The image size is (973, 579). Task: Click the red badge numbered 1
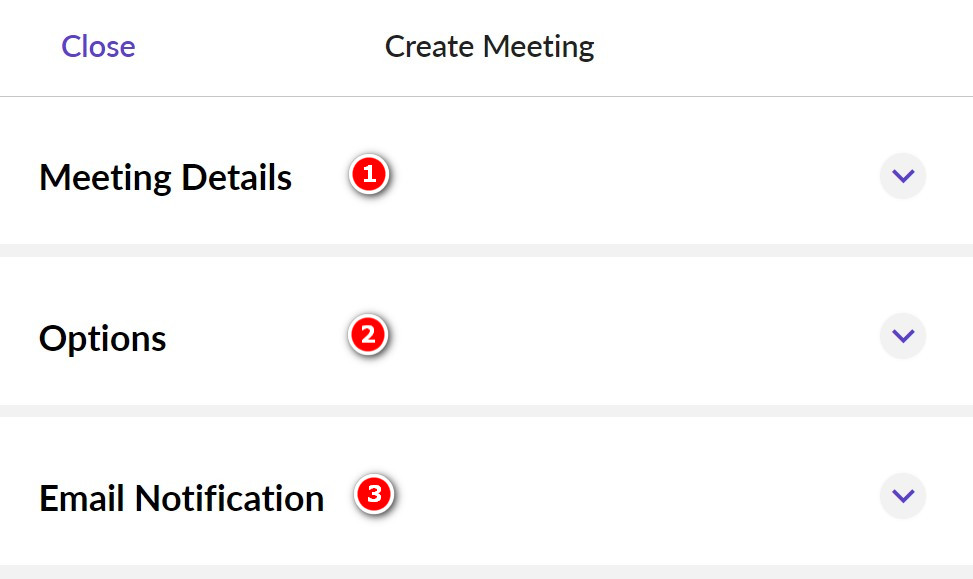tap(368, 174)
